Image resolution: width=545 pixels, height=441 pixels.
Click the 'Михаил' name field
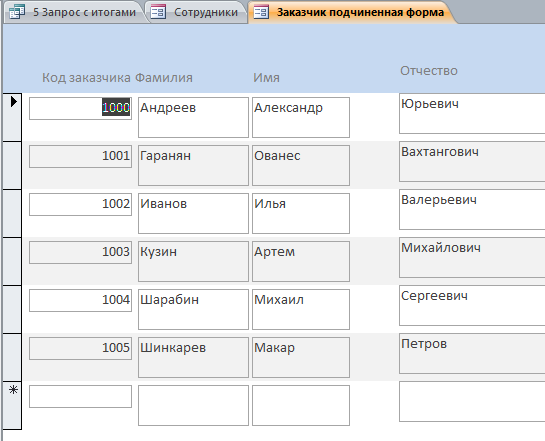301,309
